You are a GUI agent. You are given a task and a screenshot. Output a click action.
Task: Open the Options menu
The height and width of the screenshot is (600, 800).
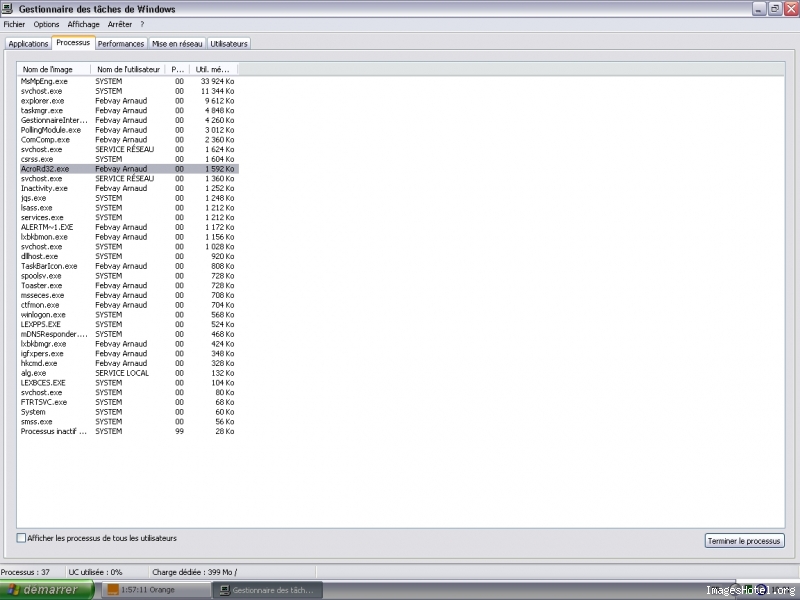[46, 24]
